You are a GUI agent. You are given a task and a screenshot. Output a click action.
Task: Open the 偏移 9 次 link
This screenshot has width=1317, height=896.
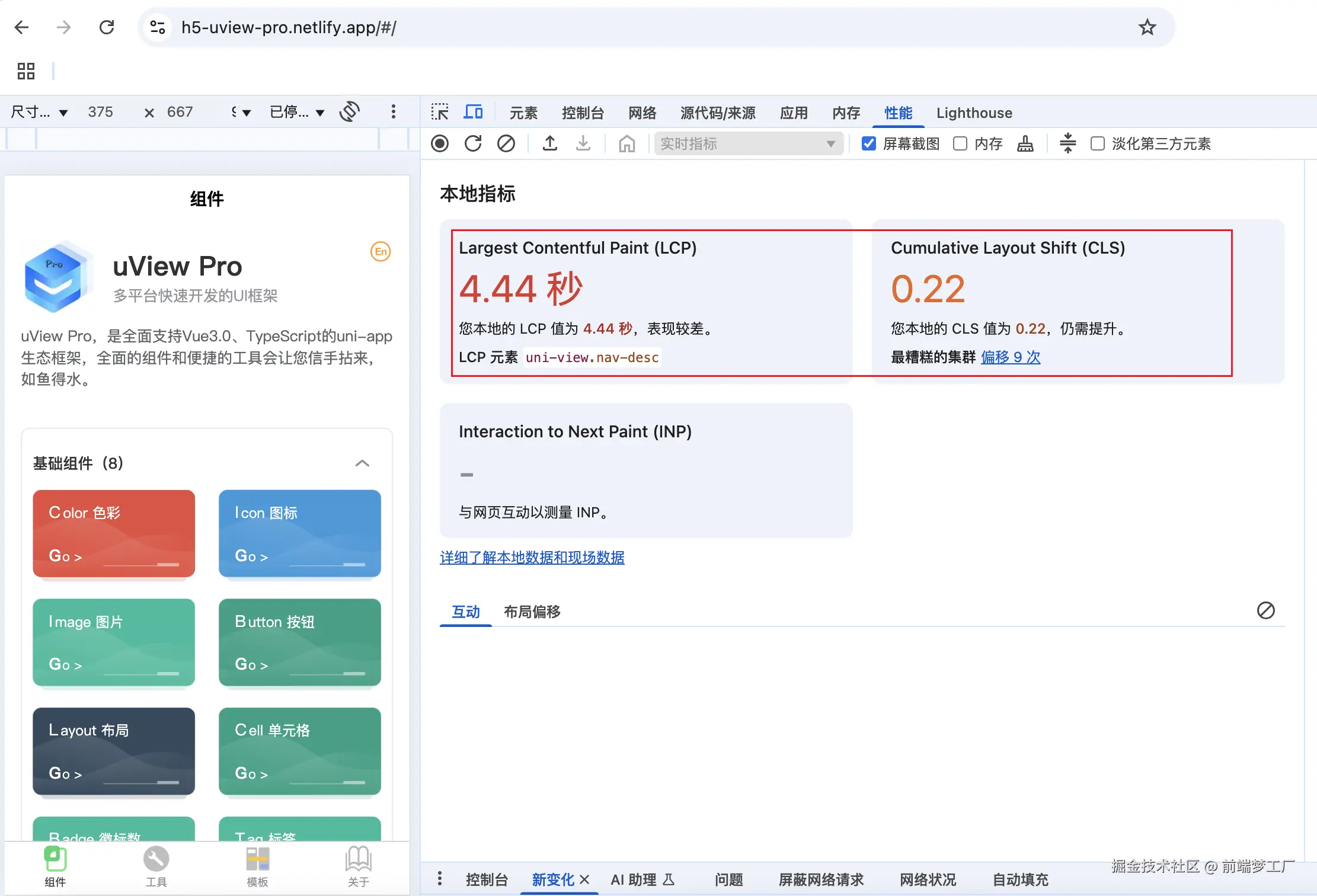(x=1010, y=357)
